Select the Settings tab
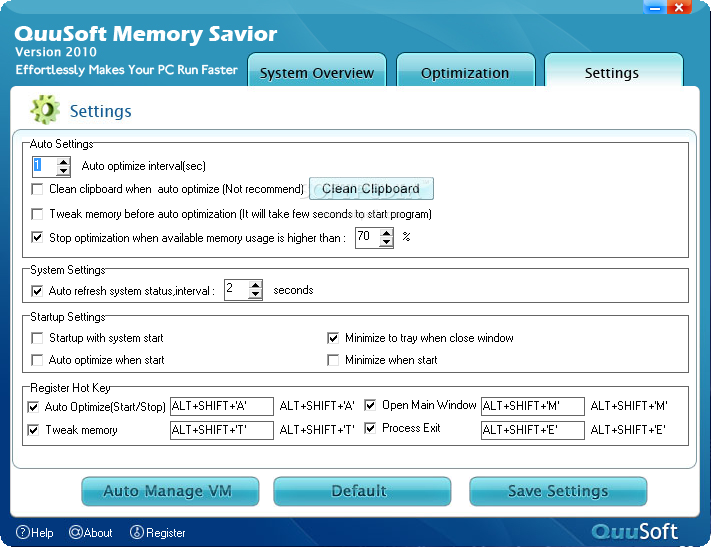Screen dimensions: 711x547 click(613, 71)
